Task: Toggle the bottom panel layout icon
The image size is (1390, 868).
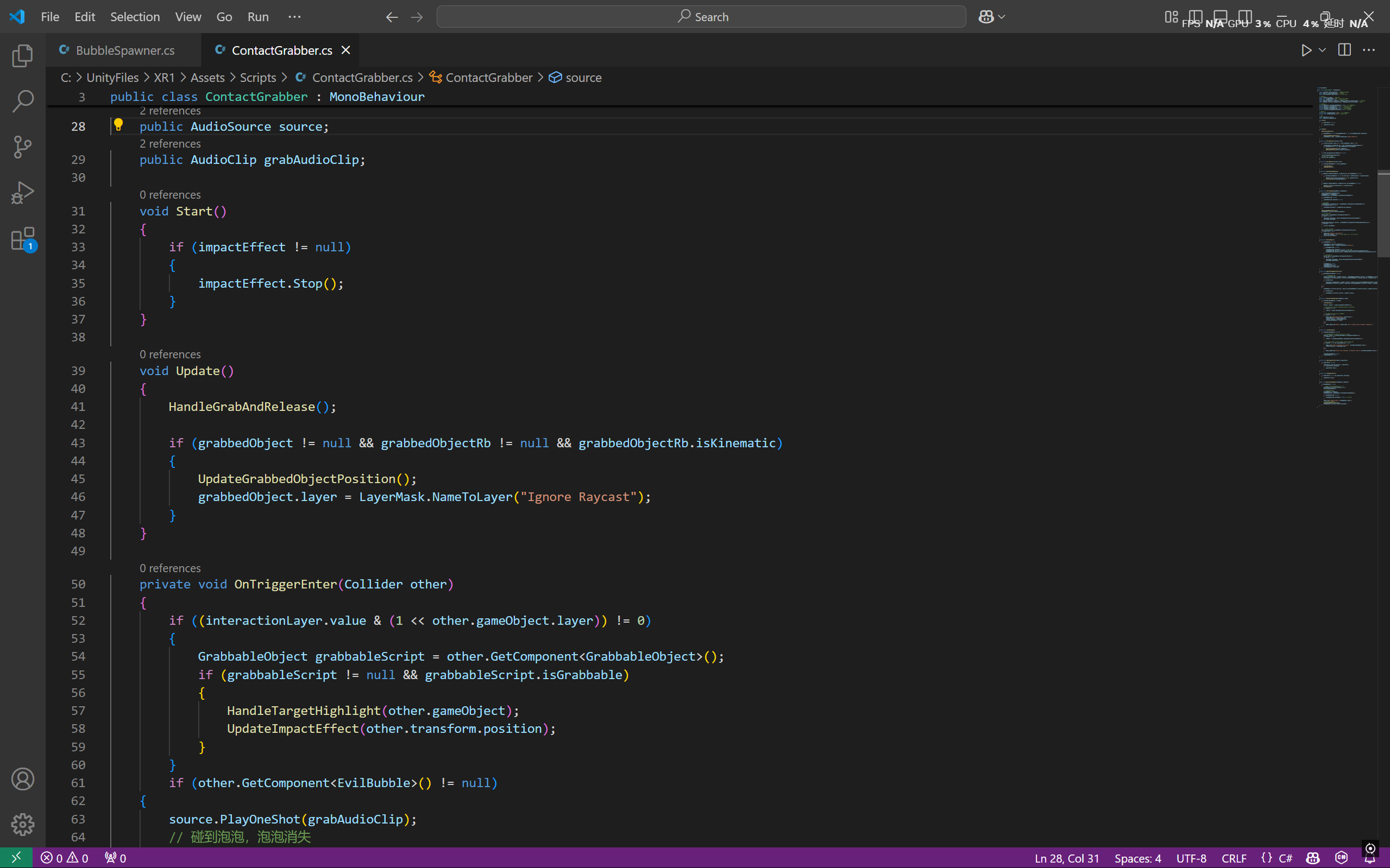Action: tap(1220, 16)
